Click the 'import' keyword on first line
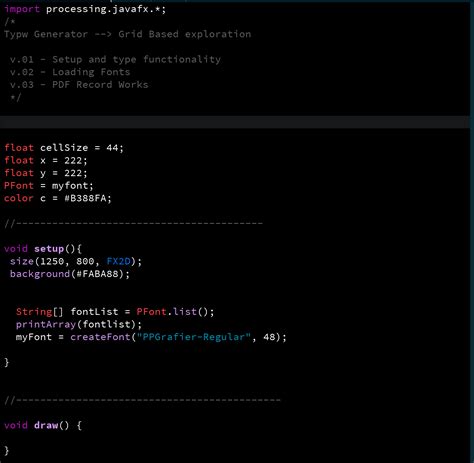Image resolution: width=474 pixels, height=463 pixels. click(22, 9)
